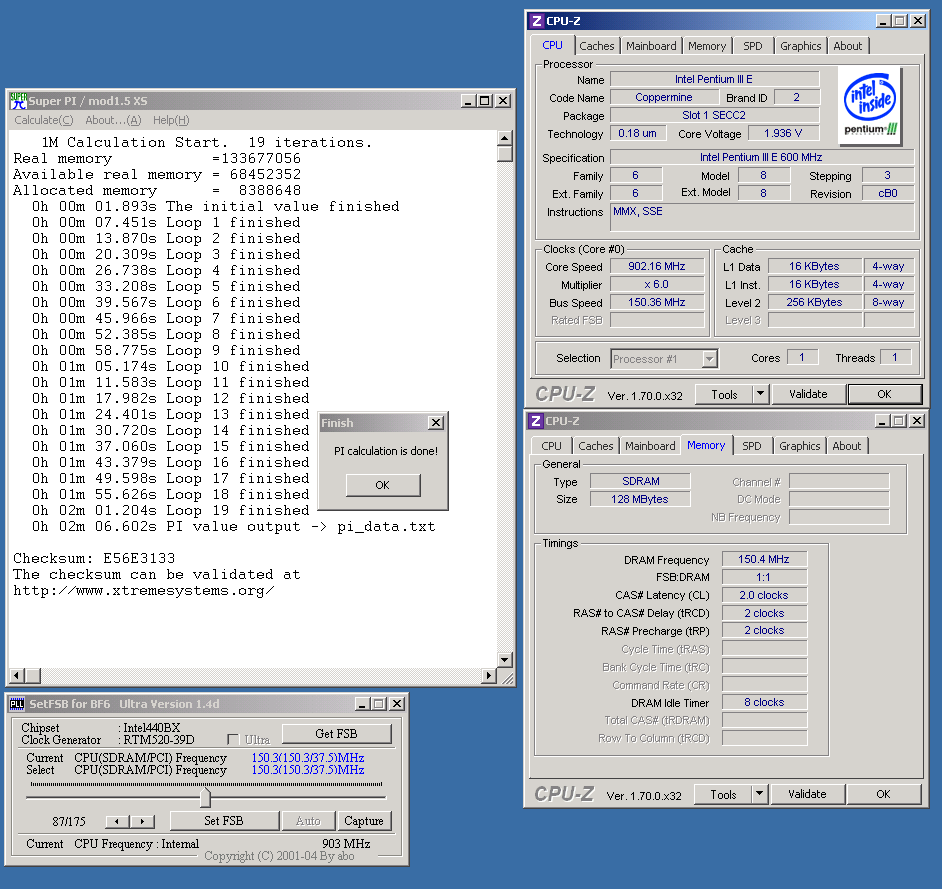Click OK in the PI calculation done dialog

pos(382,485)
